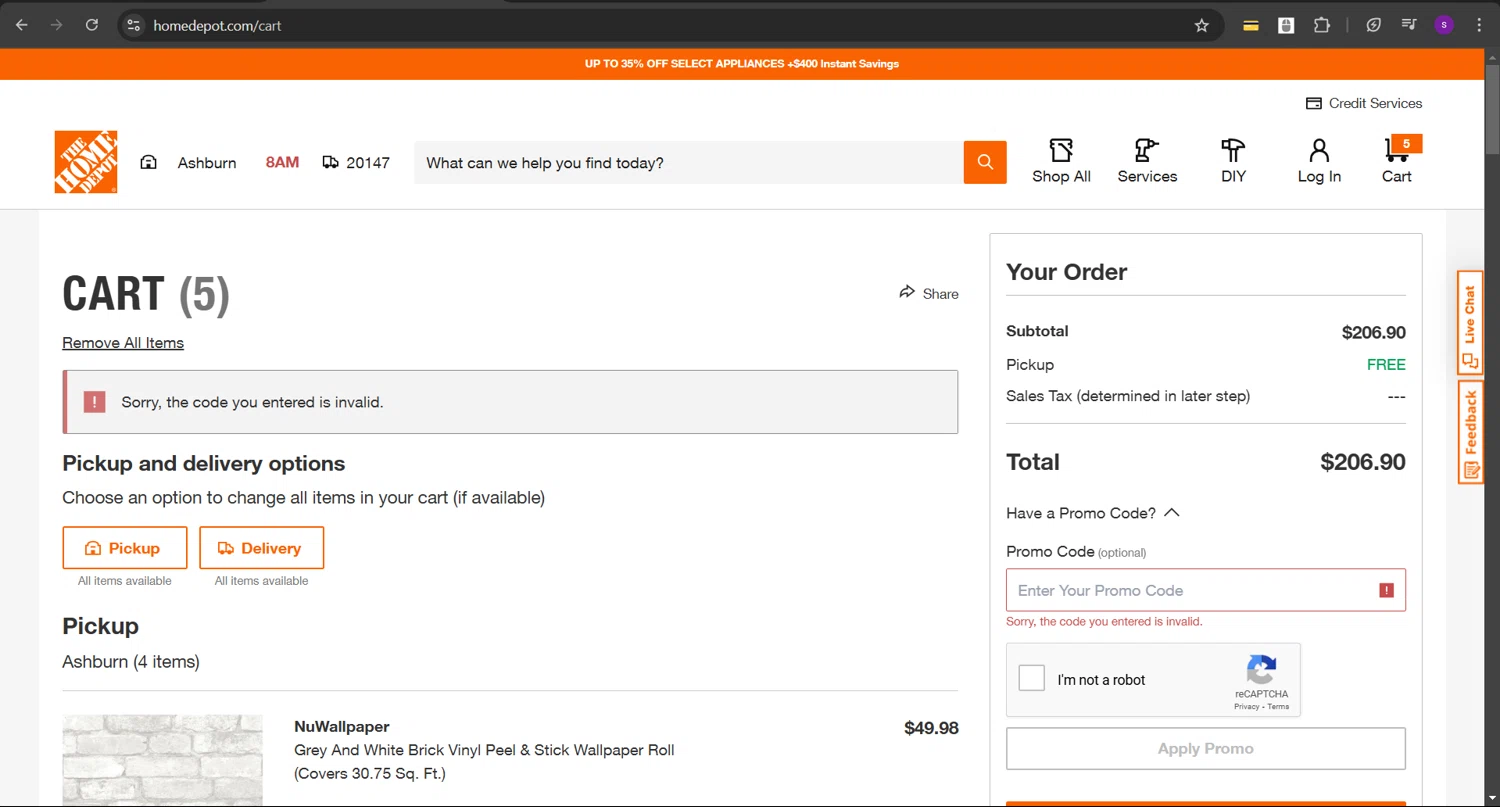Click the 8AM store hours text

[x=282, y=162]
